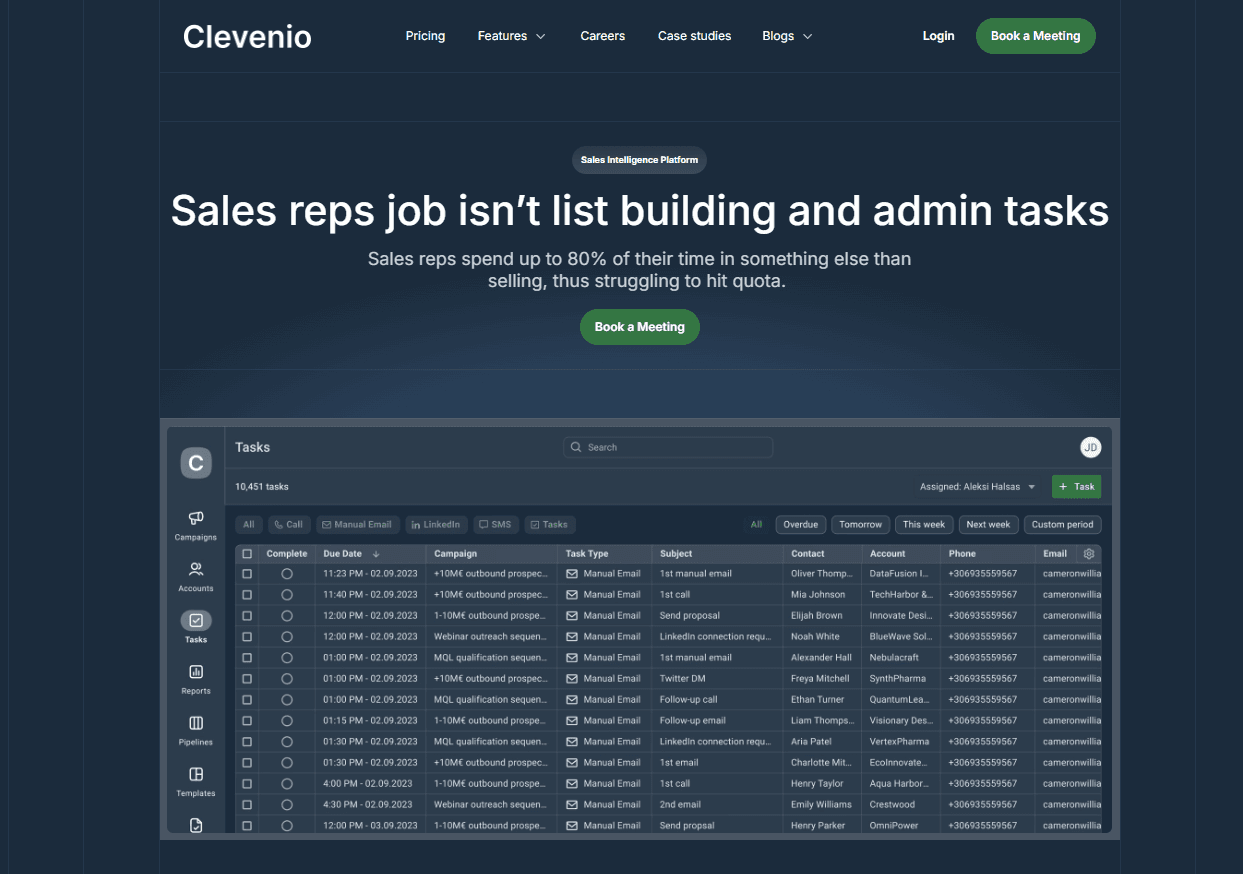The width and height of the screenshot is (1243, 874).
Task: Open the JD user avatar
Action: pyautogui.click(x=1090, y=447)
